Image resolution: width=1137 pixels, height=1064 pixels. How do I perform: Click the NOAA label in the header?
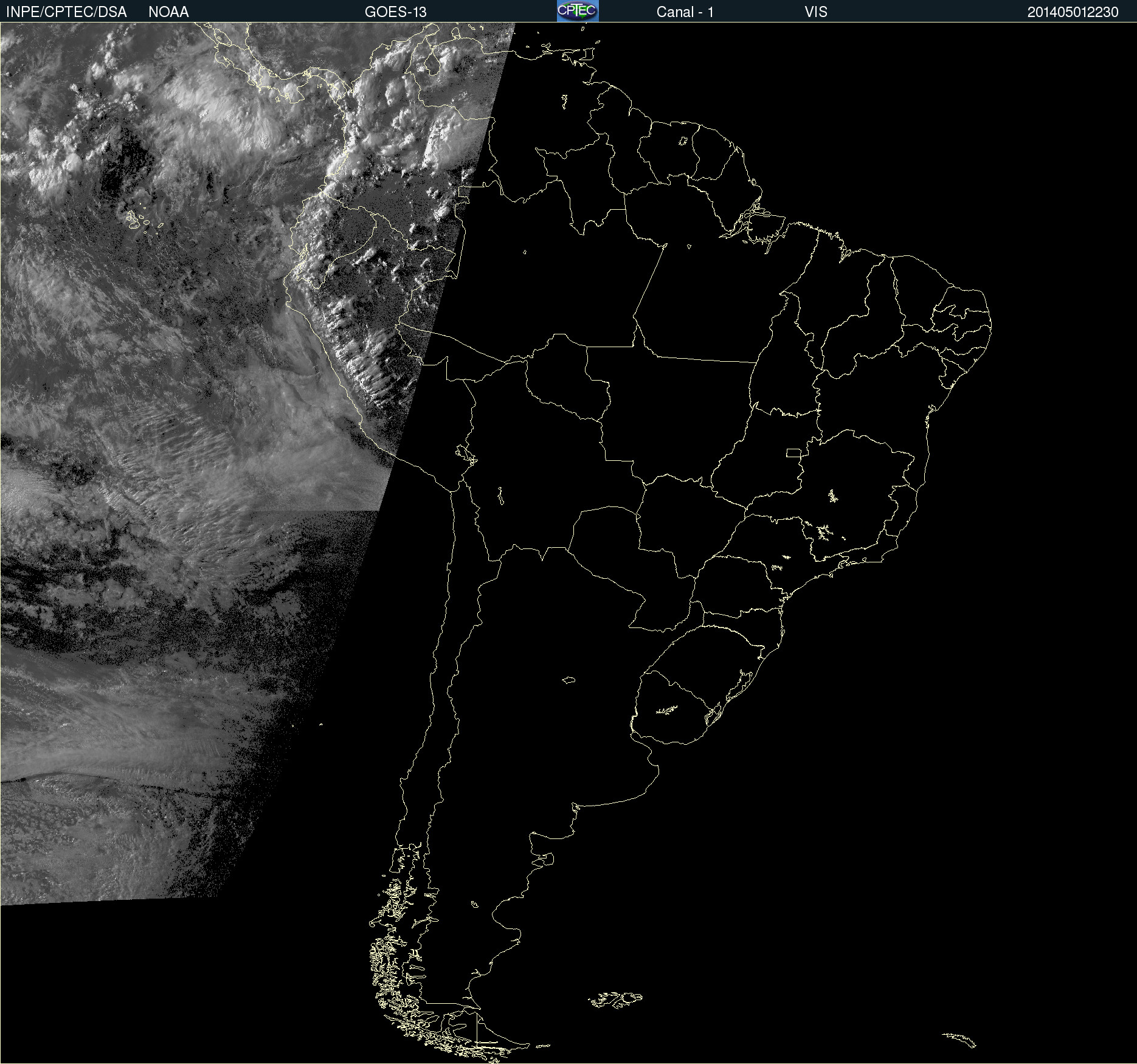(168, 12)
